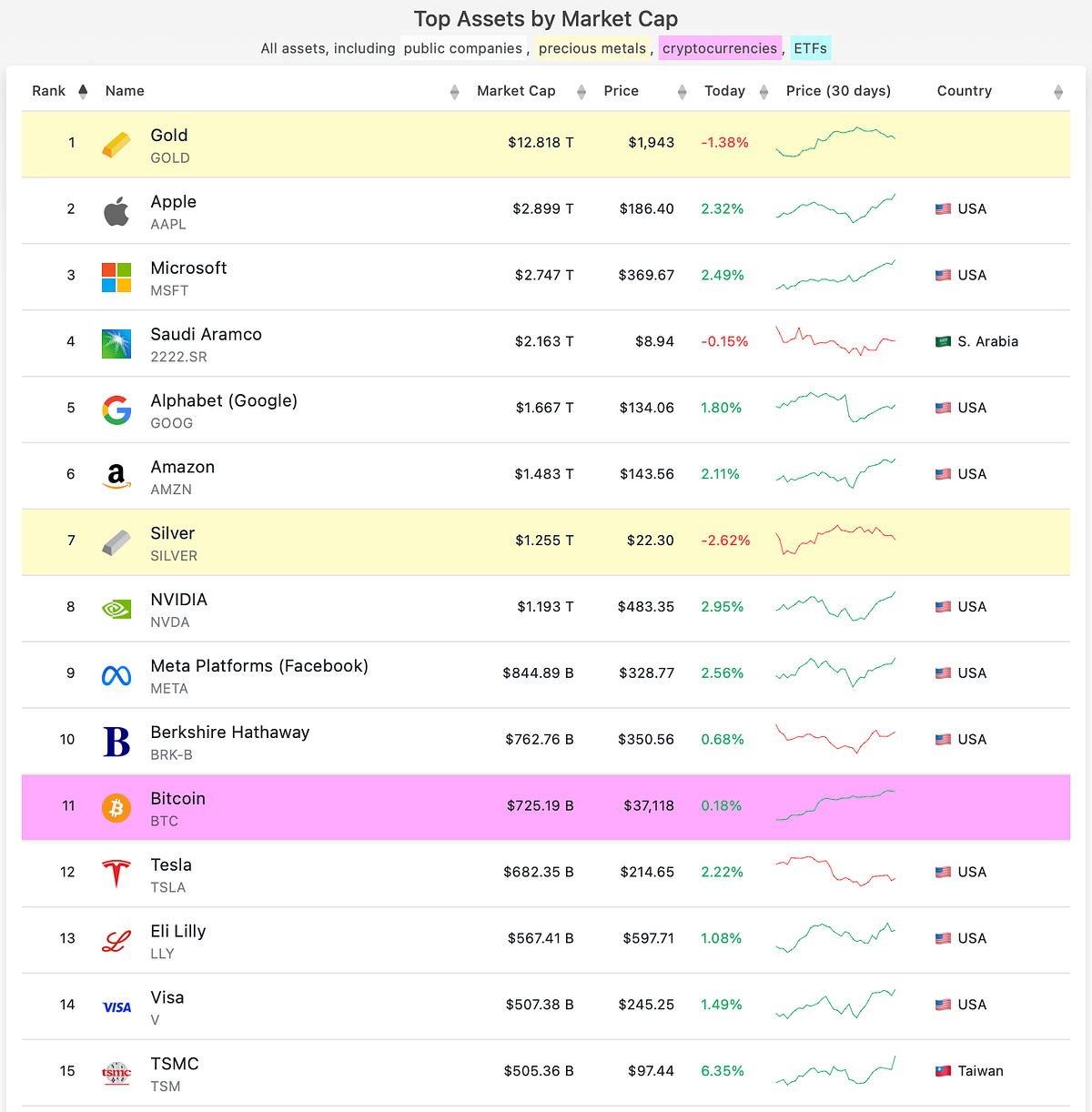The image size is (1092, 1112).
Task: Open the Alphabet (Google) link
Action: tap(224, 401)
